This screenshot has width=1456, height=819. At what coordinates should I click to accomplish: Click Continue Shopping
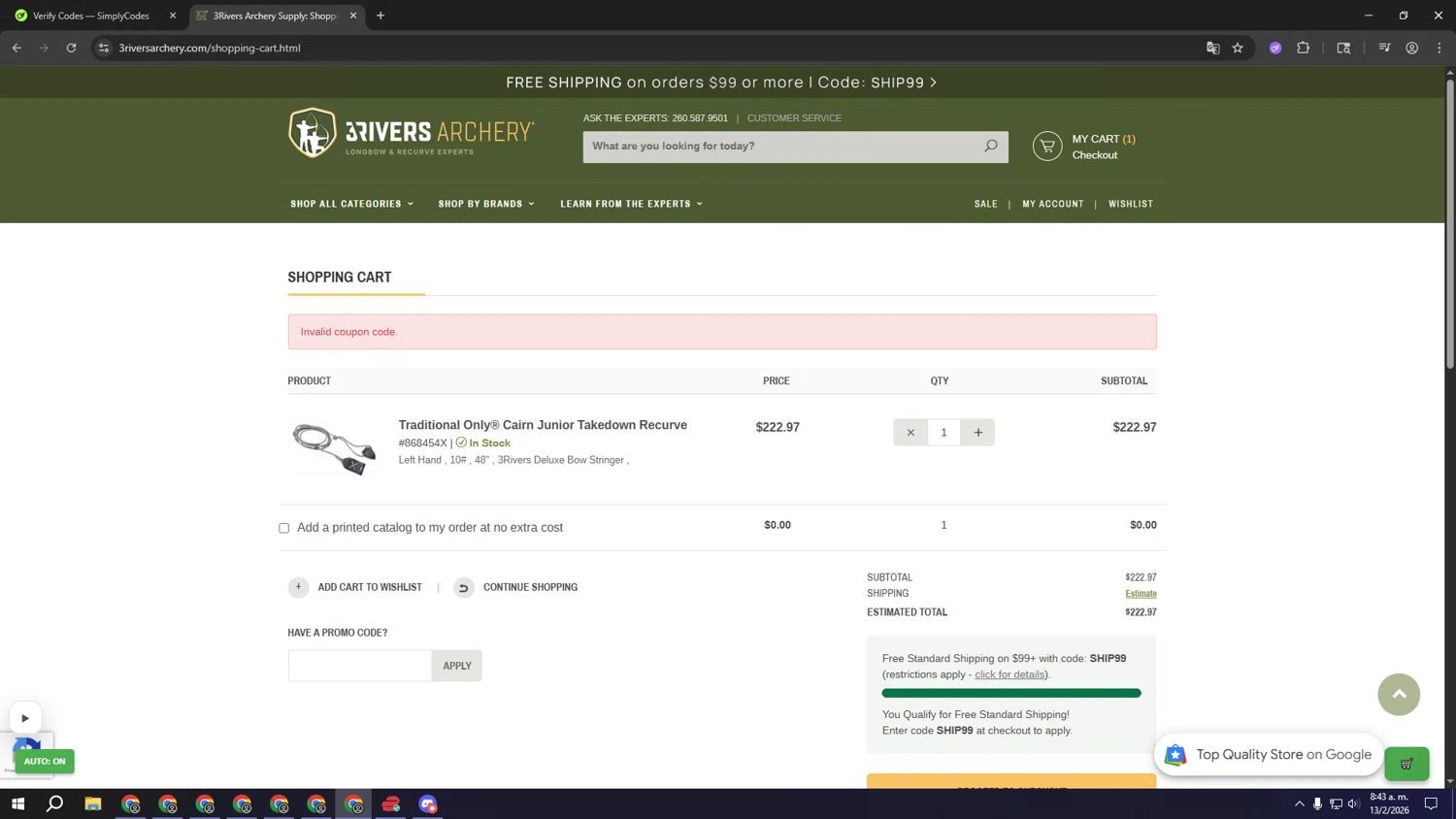530,587
